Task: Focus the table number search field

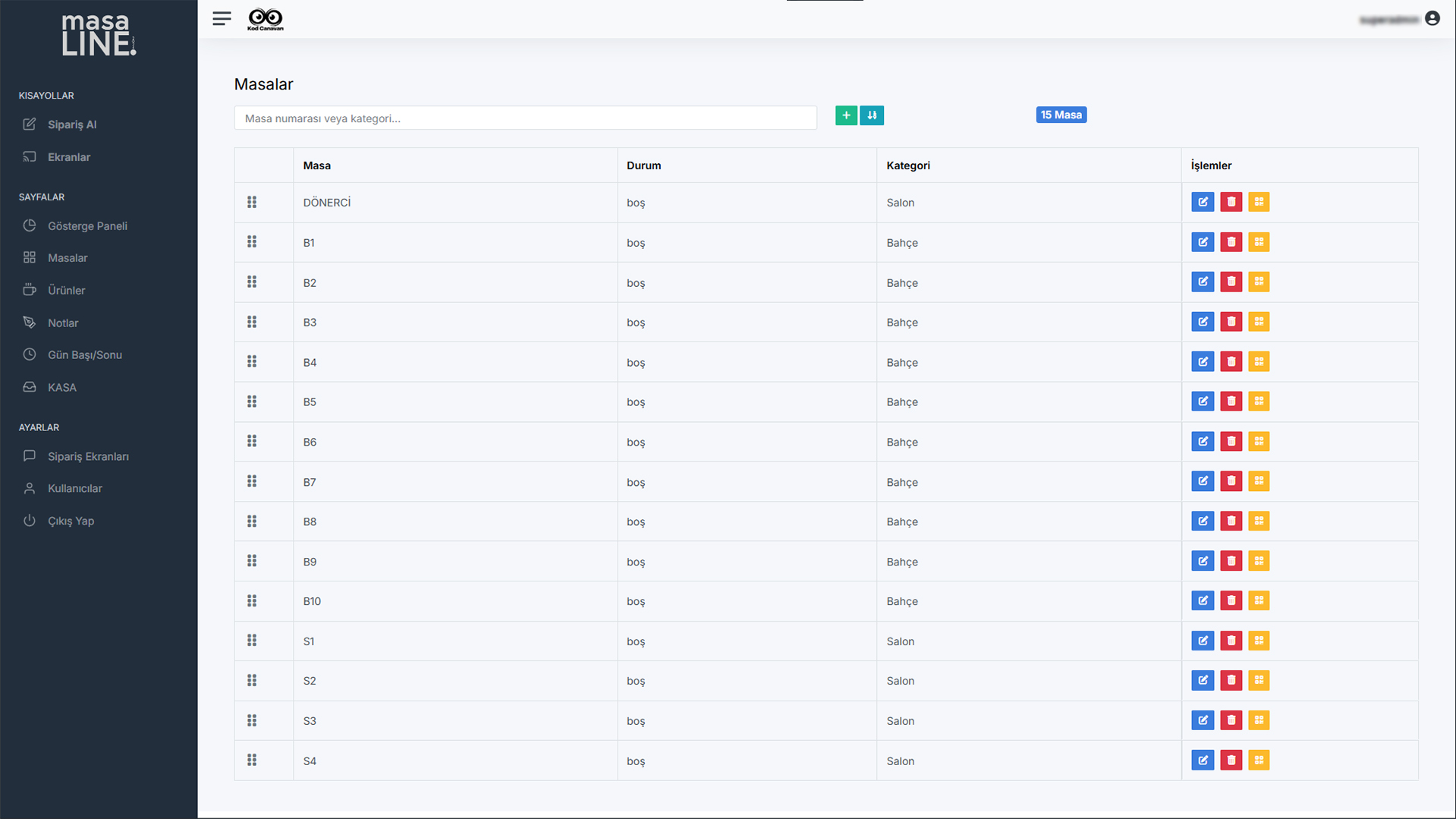Action: coord(525,118)
